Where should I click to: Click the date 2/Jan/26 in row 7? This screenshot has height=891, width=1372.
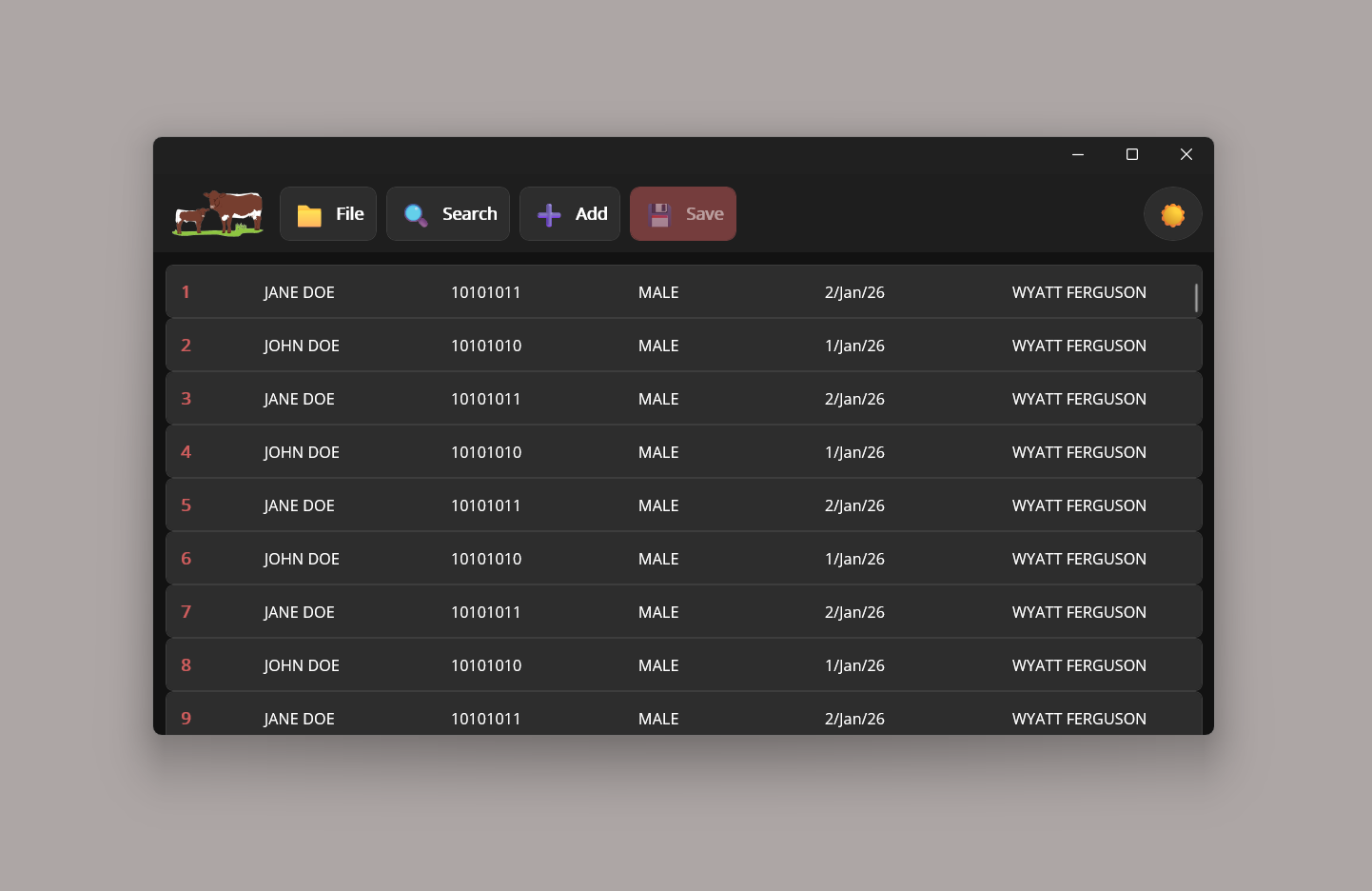coord(854,611)
